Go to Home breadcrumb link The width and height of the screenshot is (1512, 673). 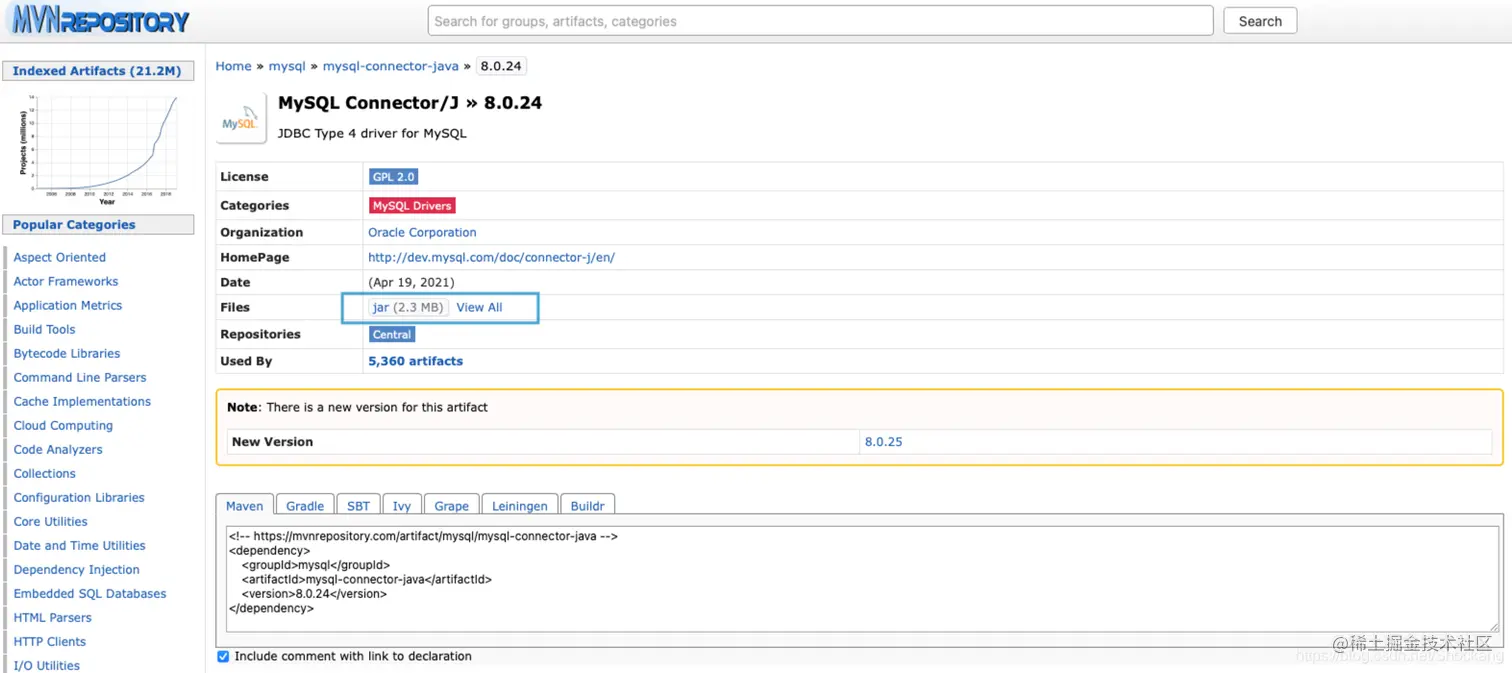click(x=233, y=66)
